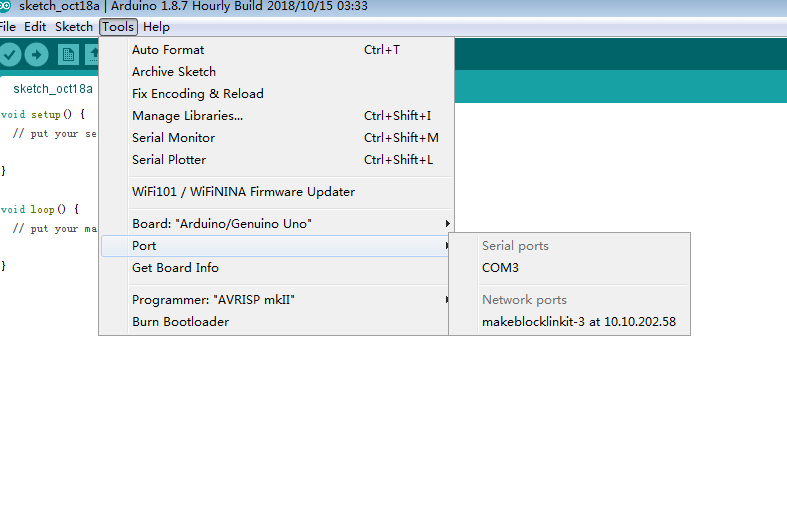Screen dimensions: 787x505
Task: Open WiFi101 / WiFiNINA Firmware Updater
Action: point(277,192)
